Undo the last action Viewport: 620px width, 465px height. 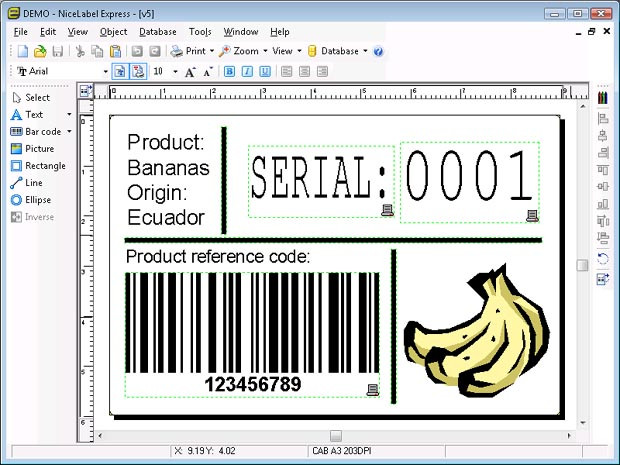point(137,51)
